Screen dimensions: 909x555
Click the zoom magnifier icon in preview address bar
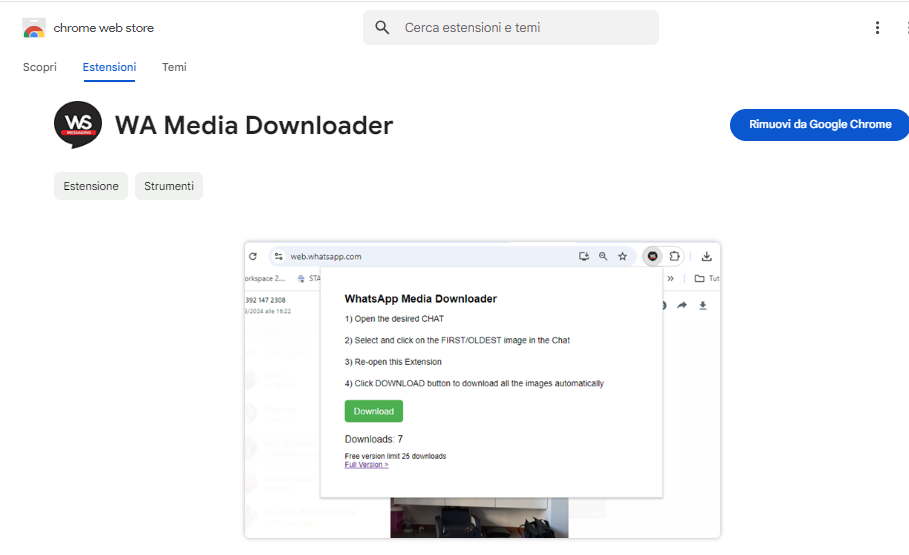tap(603, 256)
